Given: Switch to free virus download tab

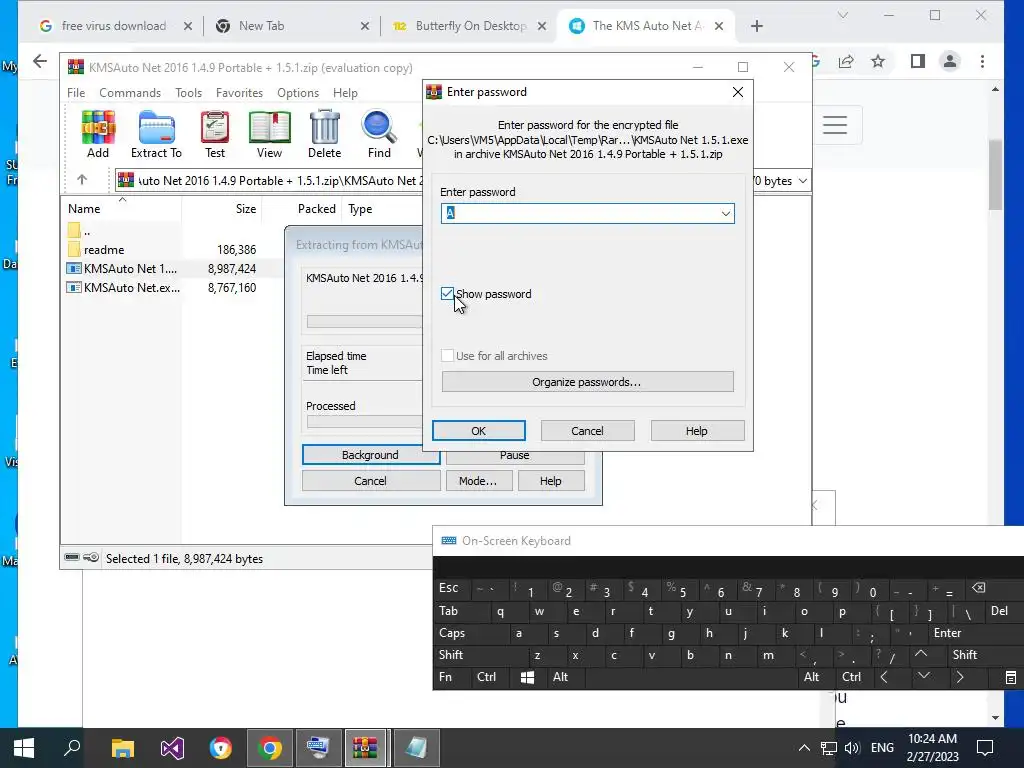Looking at the screenshot, I should tap(114, 26).
